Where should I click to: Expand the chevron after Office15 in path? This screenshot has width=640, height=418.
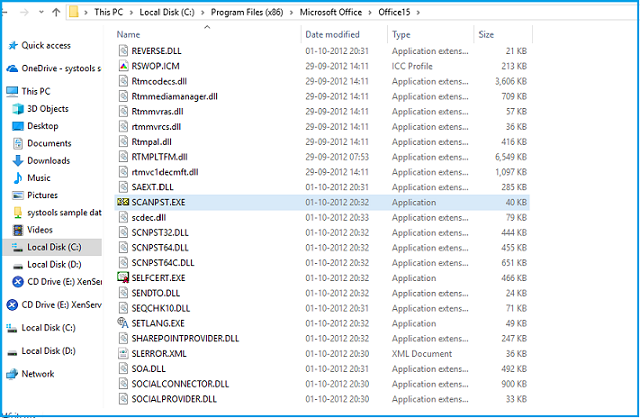pyautogui.click(x=418, y=12)
